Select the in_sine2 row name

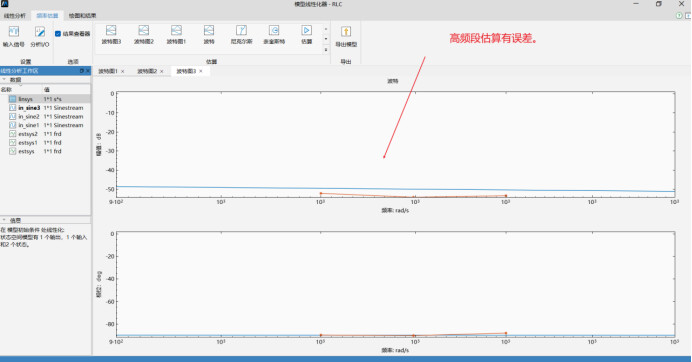(29, 117)
